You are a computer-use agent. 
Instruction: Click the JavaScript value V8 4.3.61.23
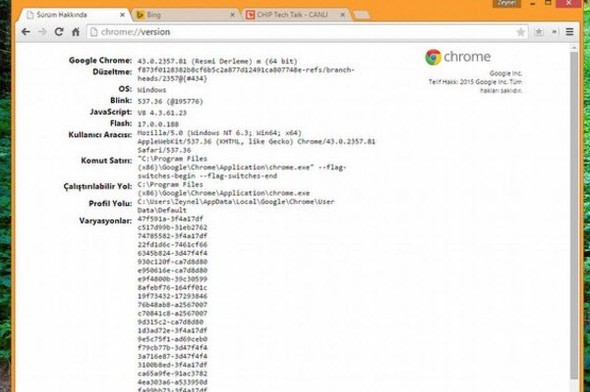pos(162,113)
